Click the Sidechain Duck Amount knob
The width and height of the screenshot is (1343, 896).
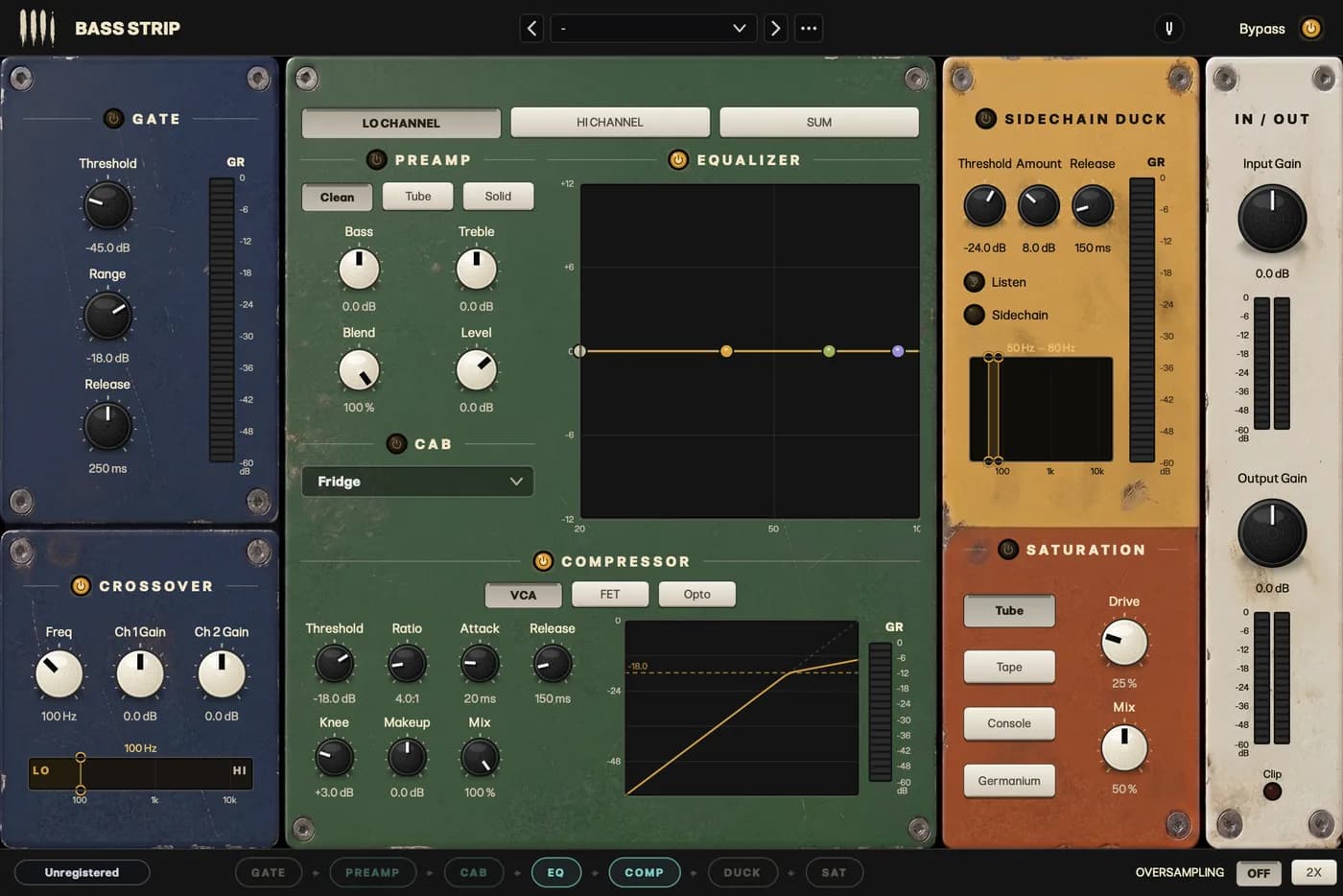click(x=1038, y=205)
